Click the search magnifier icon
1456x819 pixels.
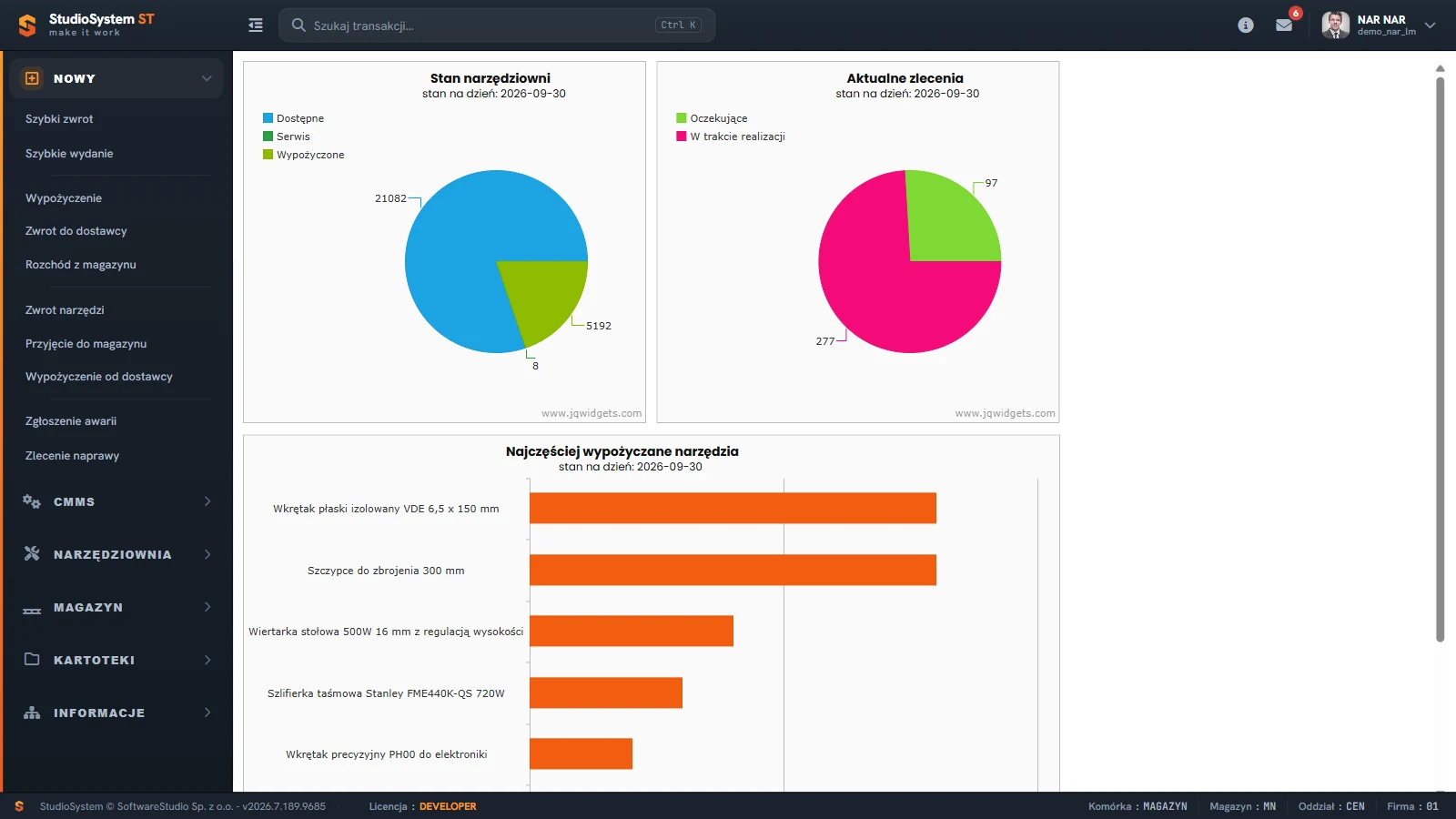pos(298,25)
